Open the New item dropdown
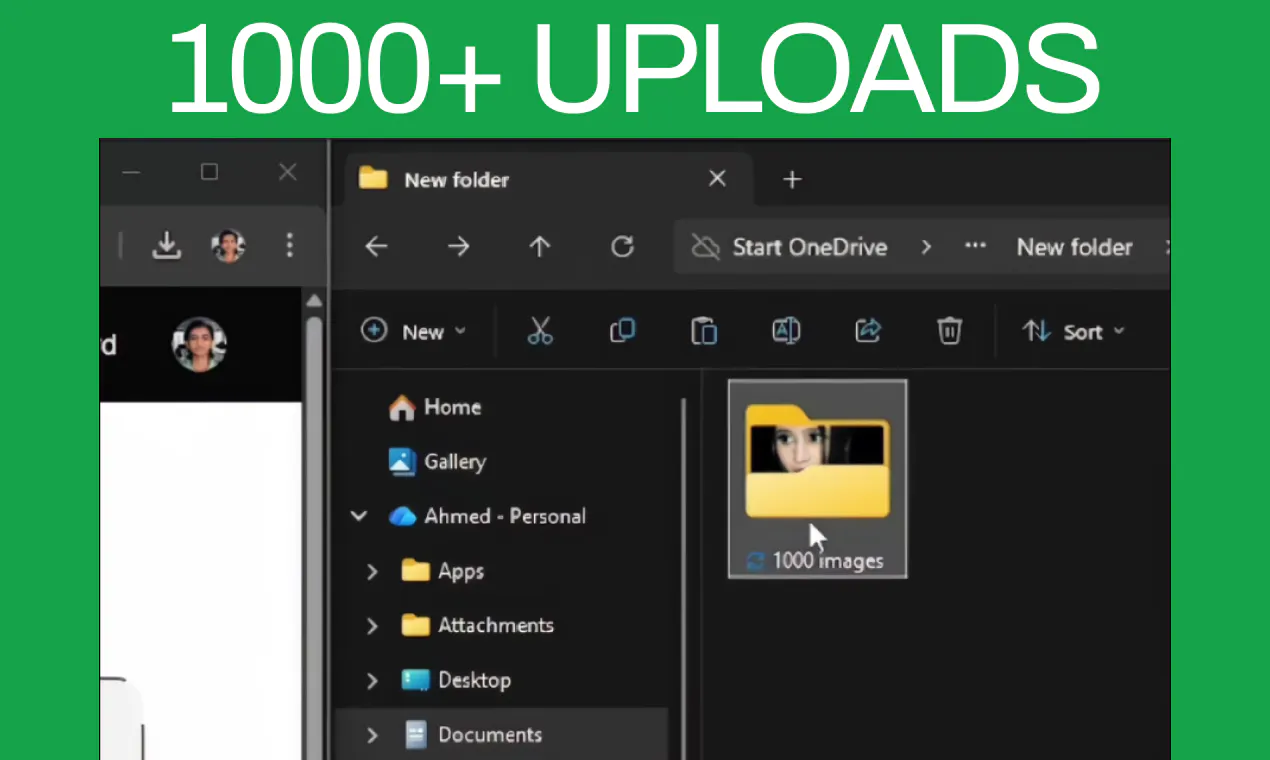1270x760 pixels. 414,331
